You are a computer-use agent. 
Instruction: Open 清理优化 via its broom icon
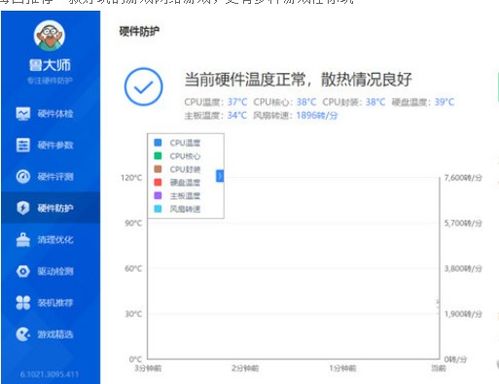23,240
